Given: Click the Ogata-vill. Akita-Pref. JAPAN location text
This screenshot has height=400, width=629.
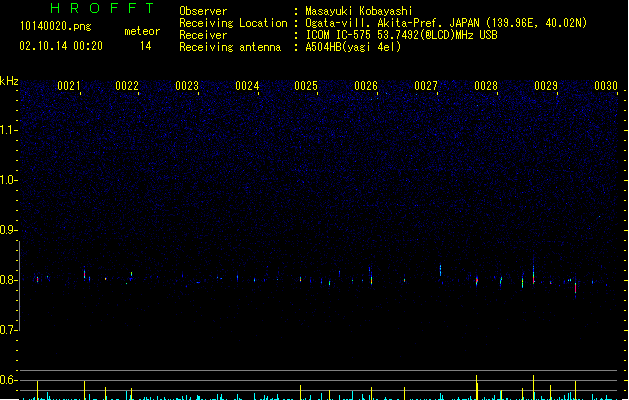Looking at the screenshot, I should (x=446, y=23).
